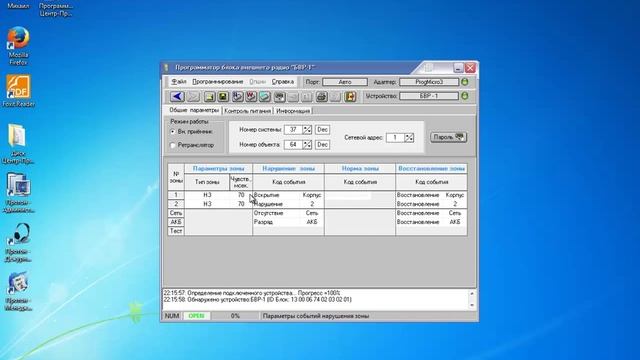
Task: Click the log panel scroll up arrow
Action: 472,293
